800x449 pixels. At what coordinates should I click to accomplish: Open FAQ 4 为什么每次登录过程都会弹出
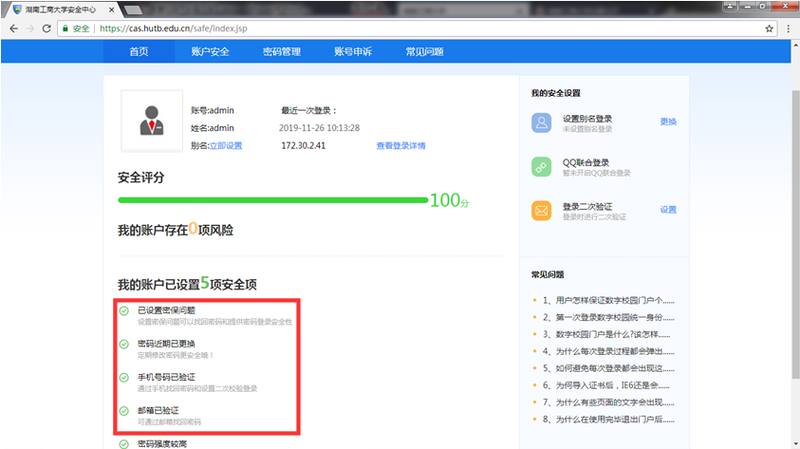pyautogui.click(x=608, y=352)
